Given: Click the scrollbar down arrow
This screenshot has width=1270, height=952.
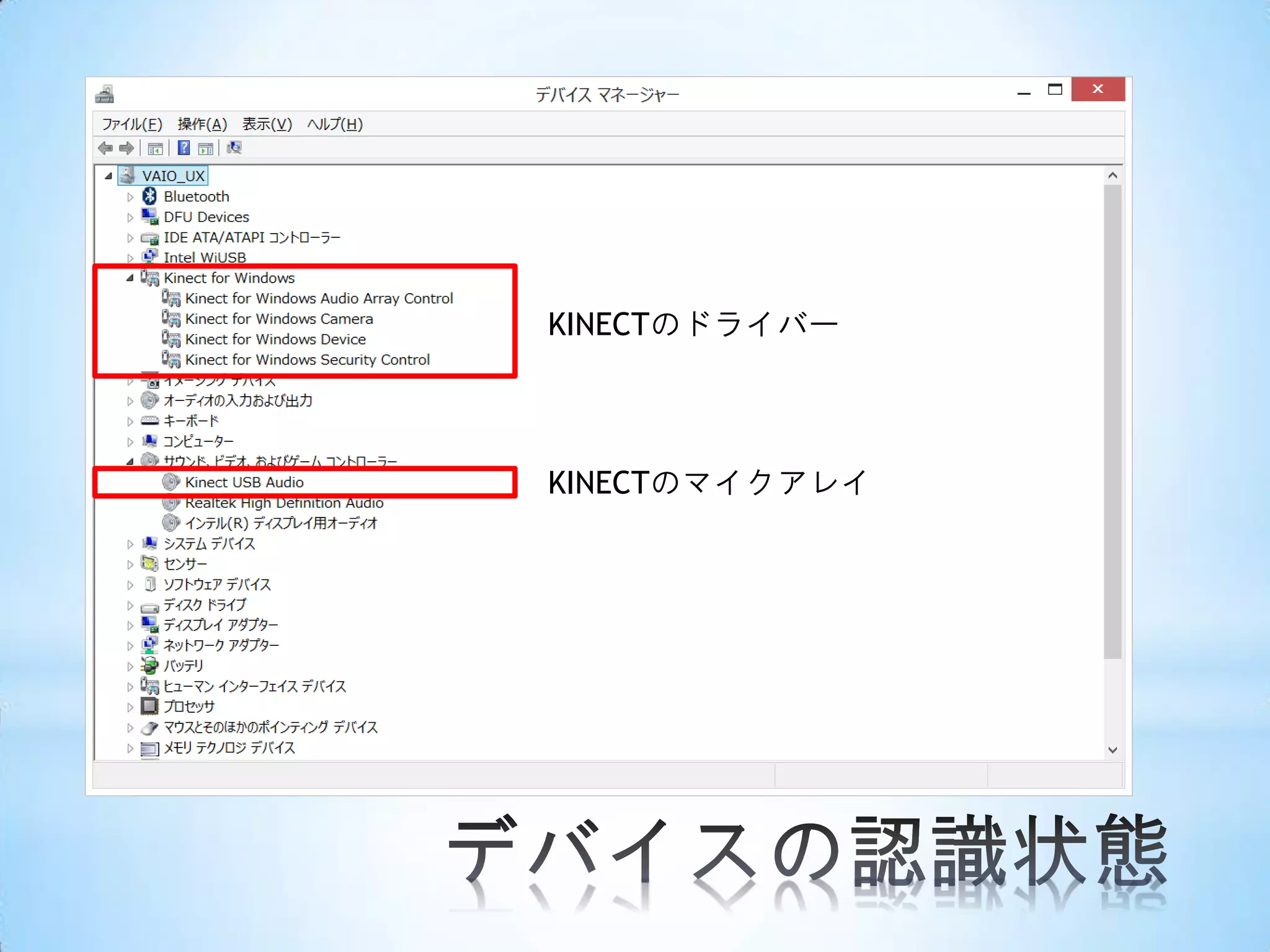Looking at the screenshot, I should 1112,750.
